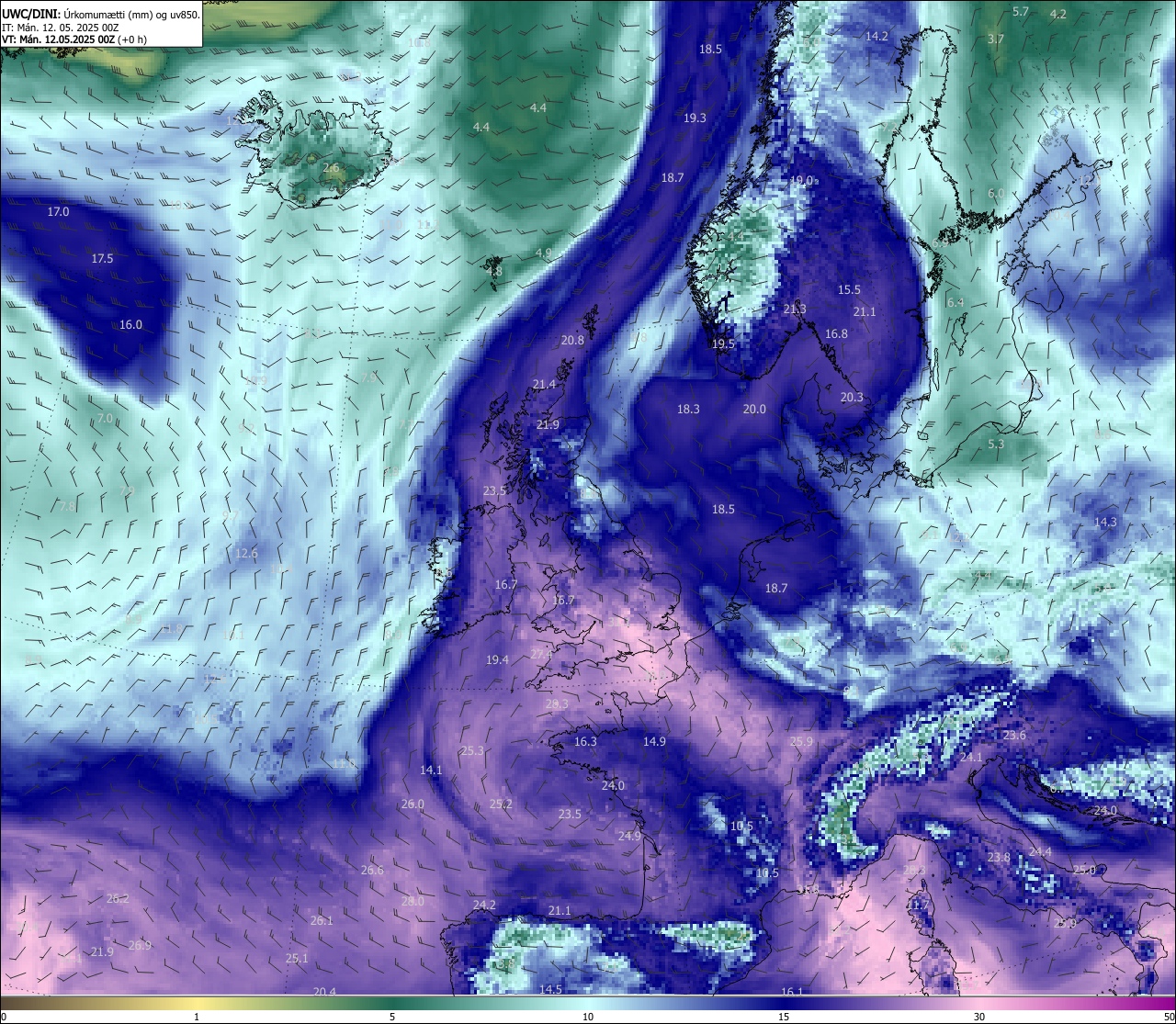Click the 26.0 value label
Viewport: 1176px width, 1024px height.
(413, 805)
